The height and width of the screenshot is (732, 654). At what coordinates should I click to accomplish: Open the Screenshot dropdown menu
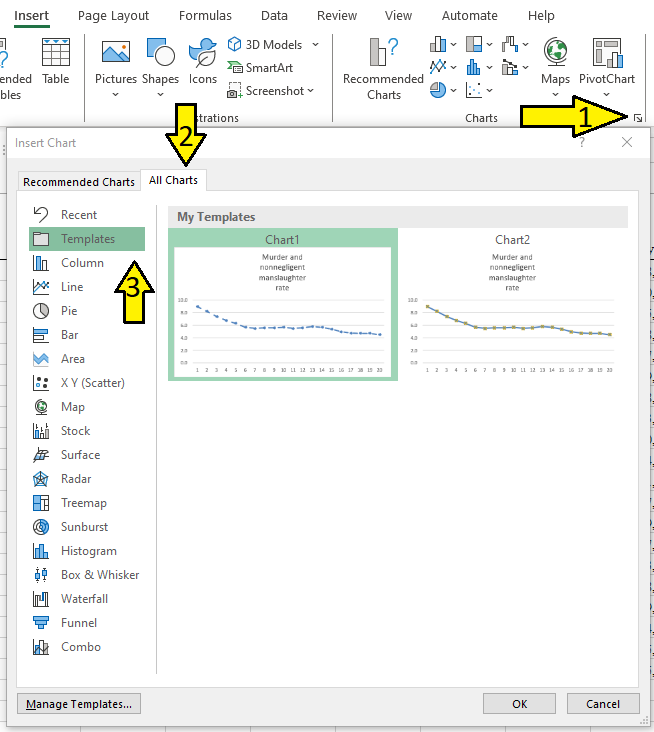pyautogui.click(x=310, y=91)
